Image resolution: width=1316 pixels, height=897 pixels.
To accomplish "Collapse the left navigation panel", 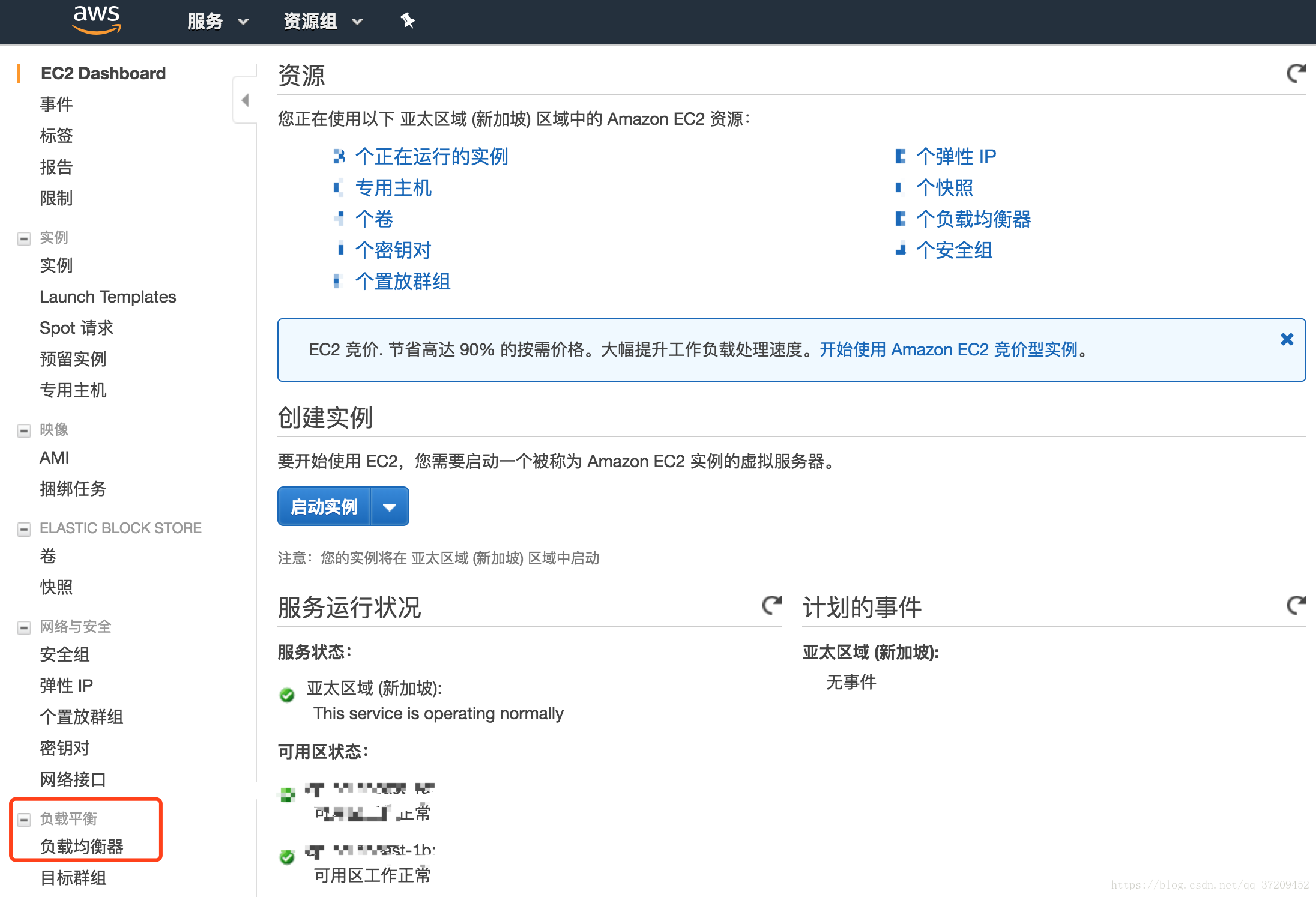I will [x=245, y=100].
